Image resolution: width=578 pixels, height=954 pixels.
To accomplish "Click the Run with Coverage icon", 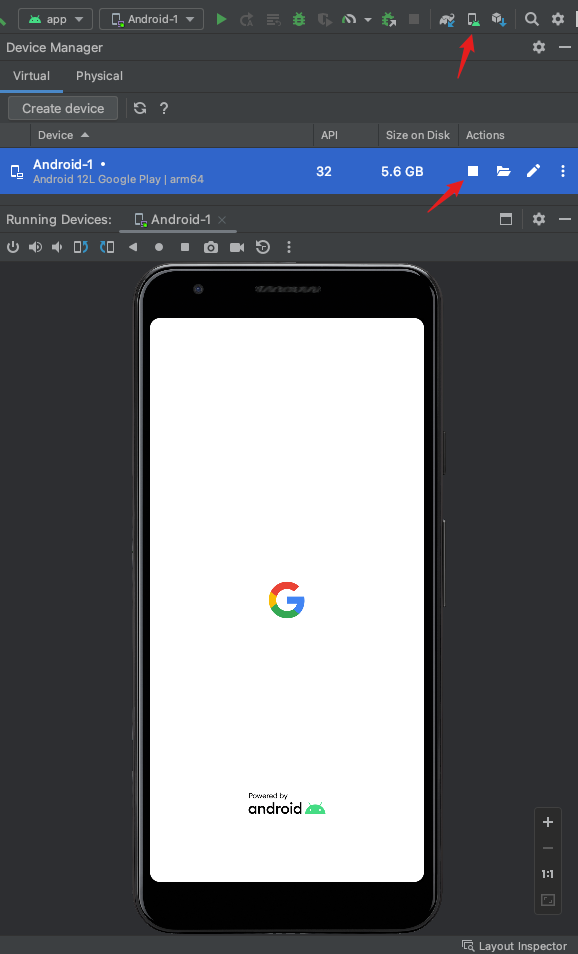I will tap(325, 19).
